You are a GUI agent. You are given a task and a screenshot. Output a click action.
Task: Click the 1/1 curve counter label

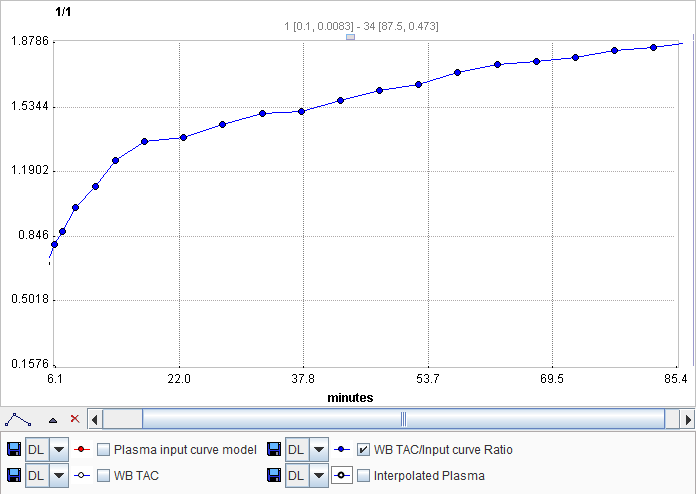[63, 12]
